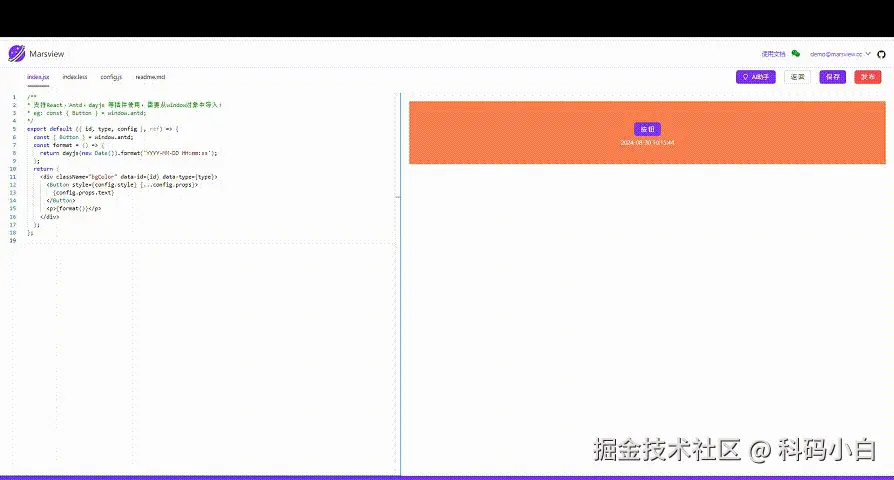Click the config.props.text code line
894x480 pixels.
(x=83, y=193)
